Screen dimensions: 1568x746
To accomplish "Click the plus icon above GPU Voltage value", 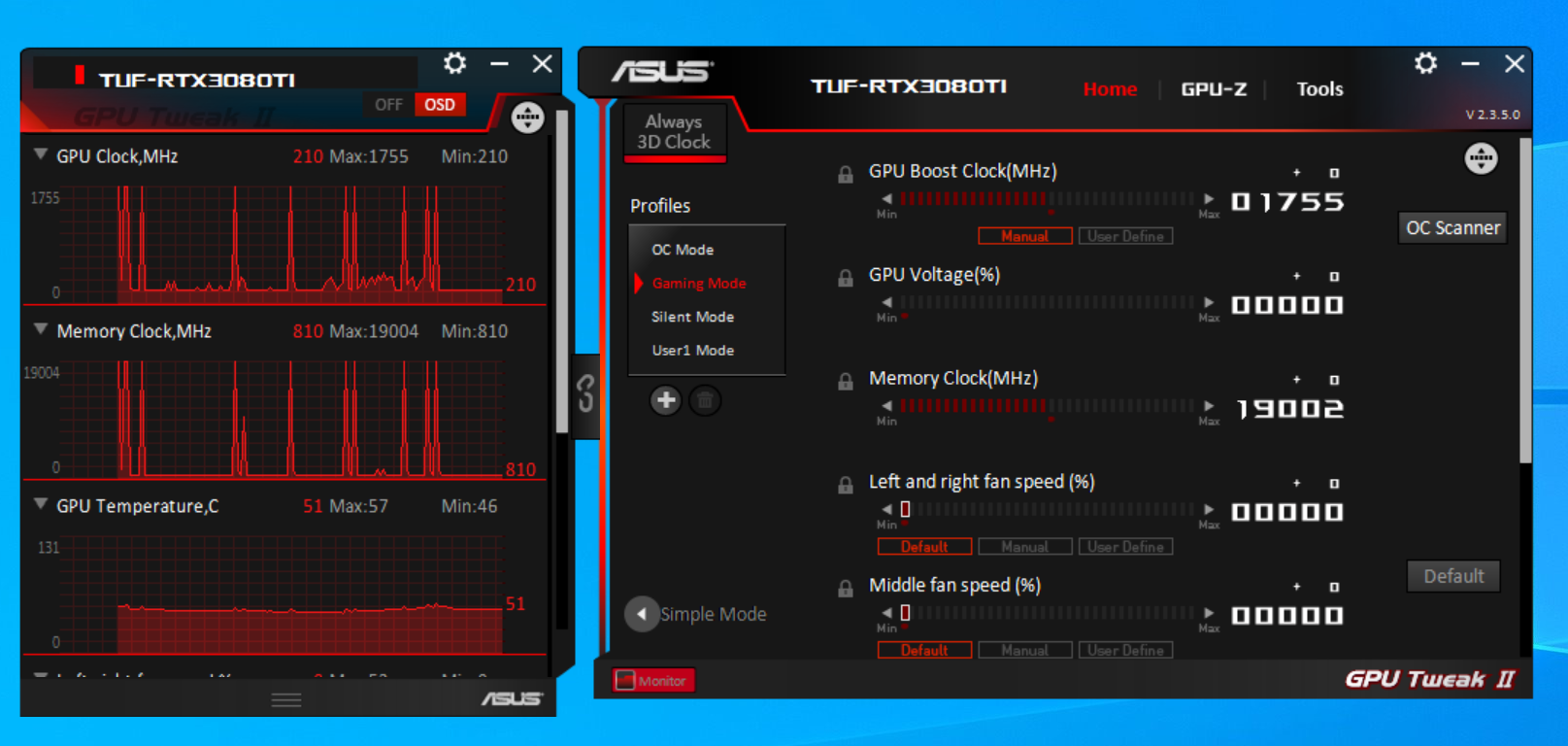I will [1296, 277].
